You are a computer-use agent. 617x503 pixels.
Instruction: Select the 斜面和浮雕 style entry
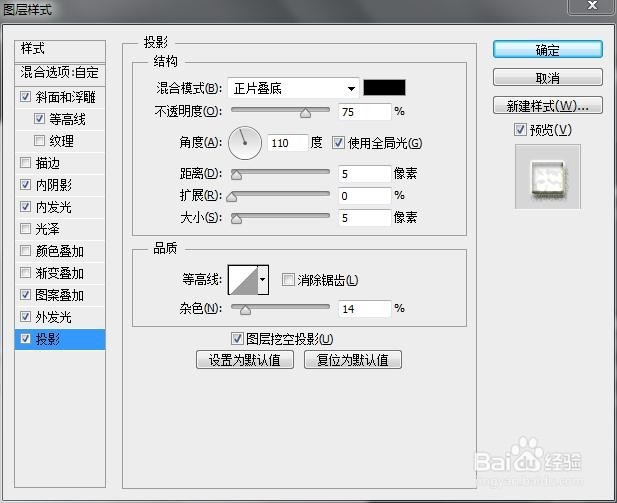pyautogui.click(x=65, y=97)
